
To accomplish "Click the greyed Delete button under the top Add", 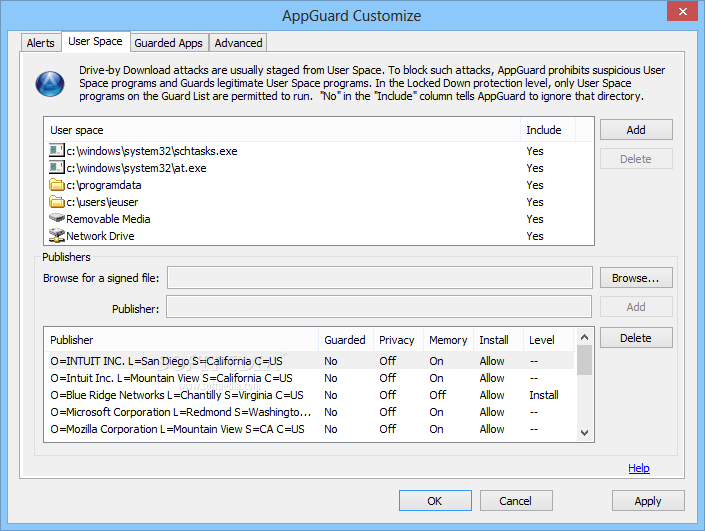I will point(636,159).
